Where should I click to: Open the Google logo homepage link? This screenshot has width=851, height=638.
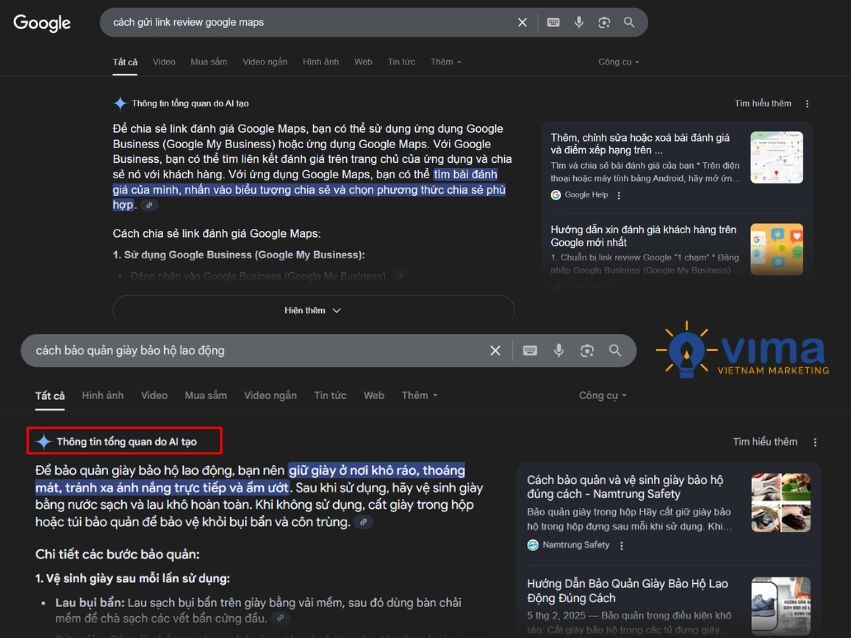42,23
